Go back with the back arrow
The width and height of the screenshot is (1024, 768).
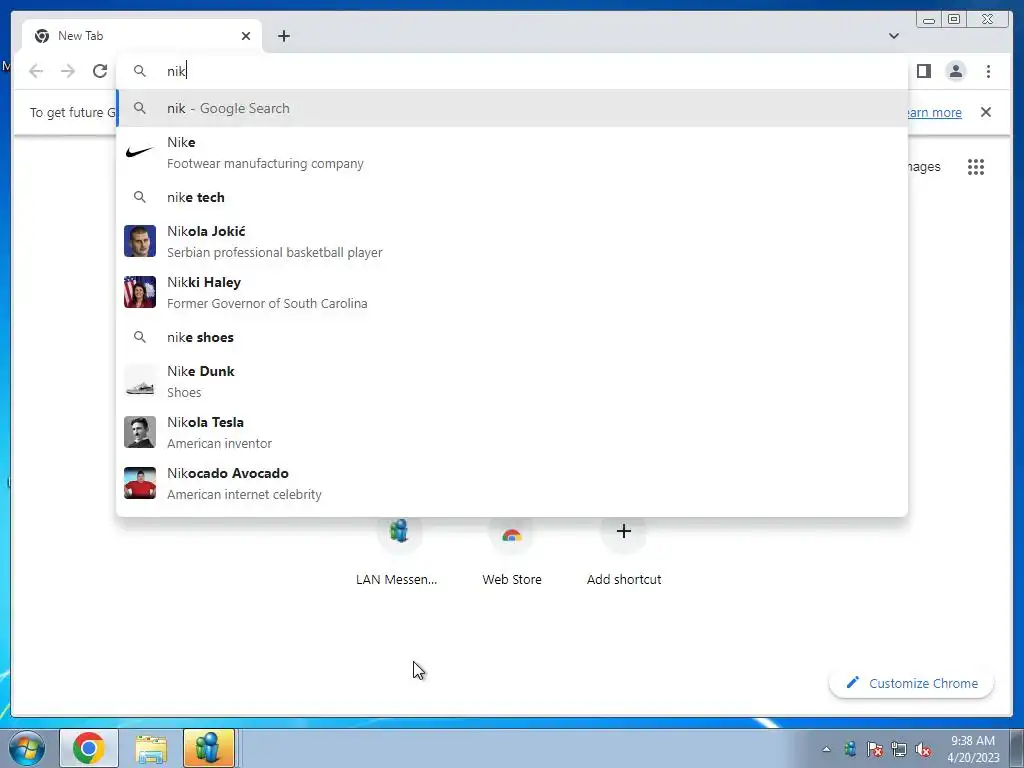(36, 71)
